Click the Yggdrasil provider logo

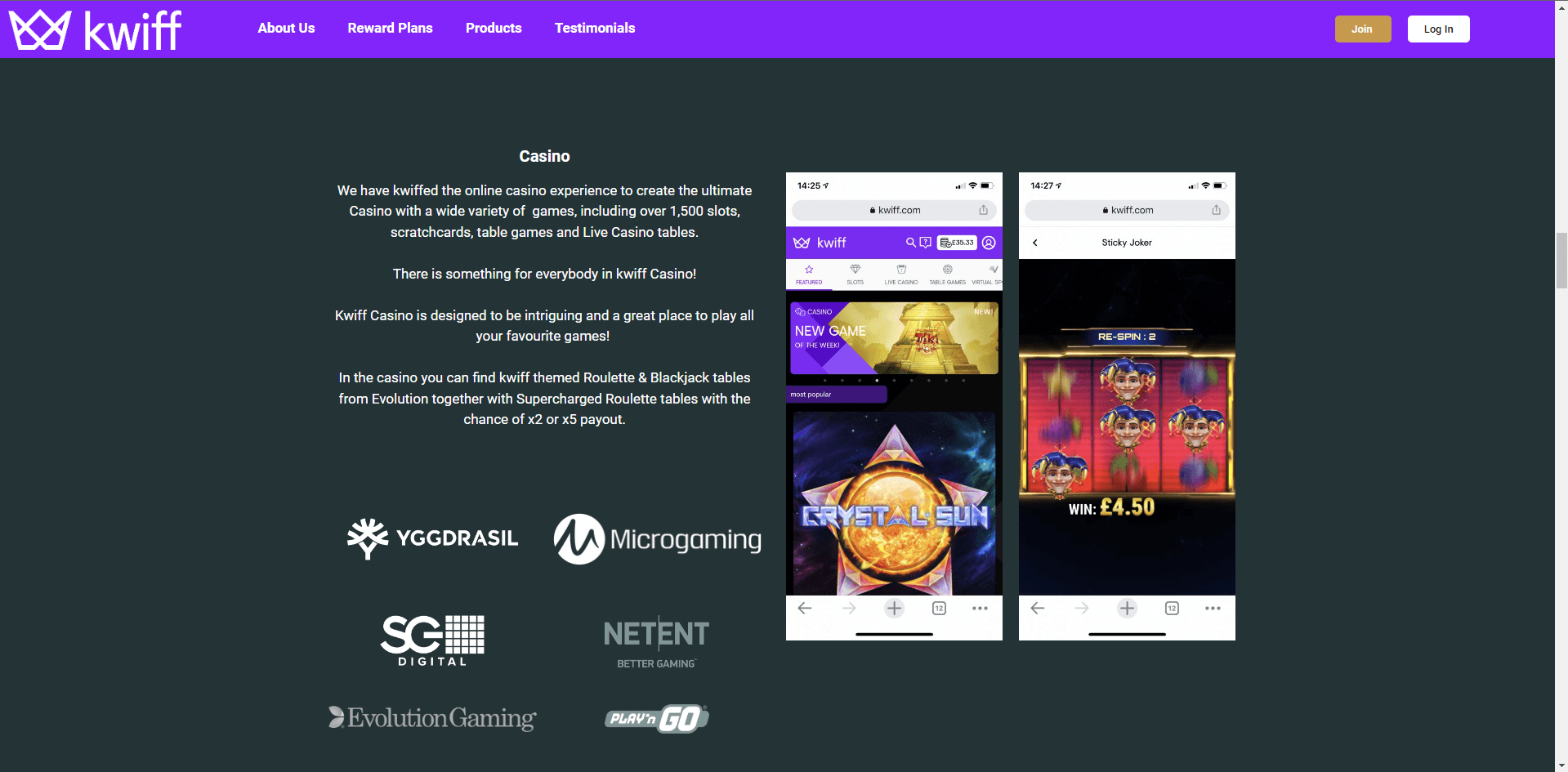[433, 538]
